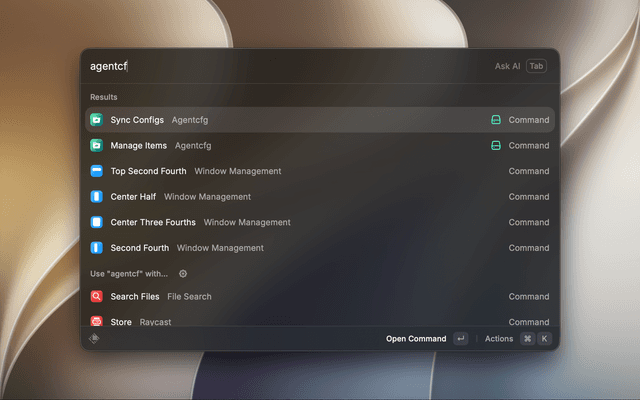Click Agentcfg subtitle on Sync Configs row

(190, 120)
